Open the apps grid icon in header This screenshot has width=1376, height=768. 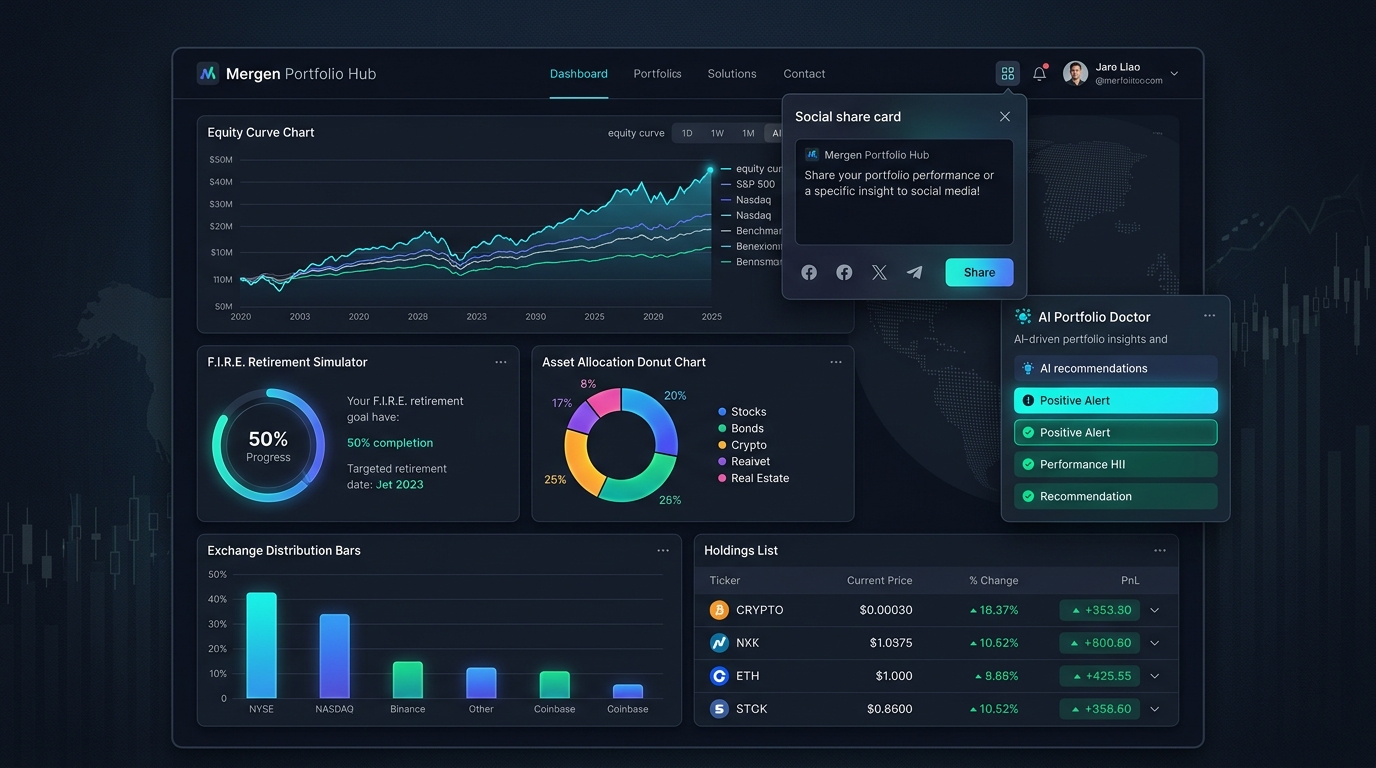click(x=1008, y=73)
